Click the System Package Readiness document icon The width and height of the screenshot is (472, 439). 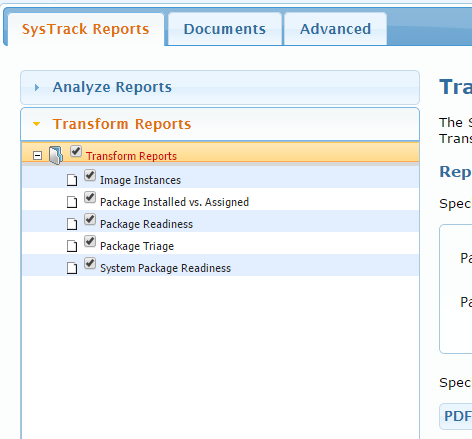point(72,268)
